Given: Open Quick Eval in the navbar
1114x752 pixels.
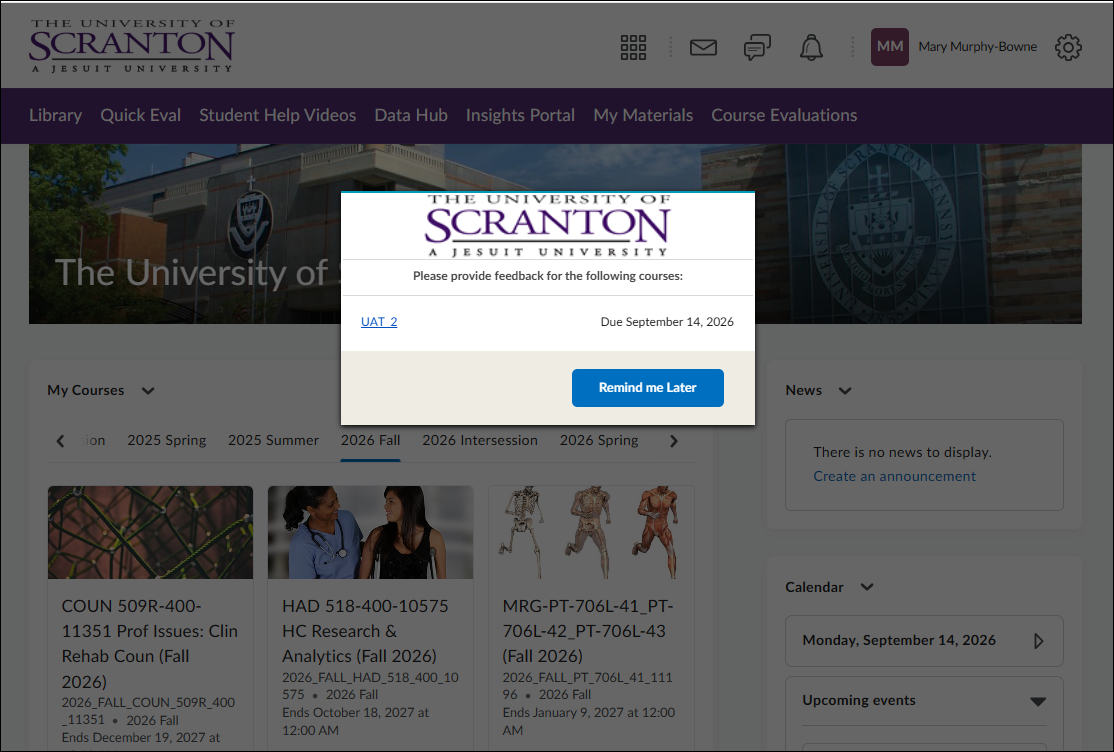Looking at the screenshot, I should pyautogui.click(x=141, y=115).
